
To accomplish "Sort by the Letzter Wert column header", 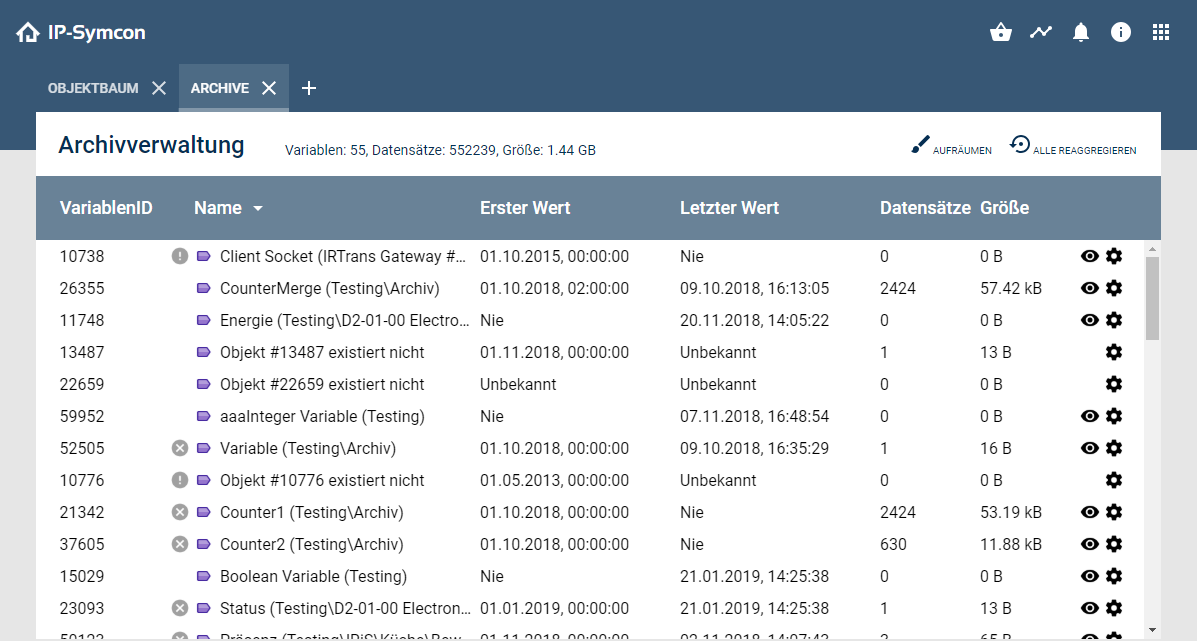I will (729, 208).
